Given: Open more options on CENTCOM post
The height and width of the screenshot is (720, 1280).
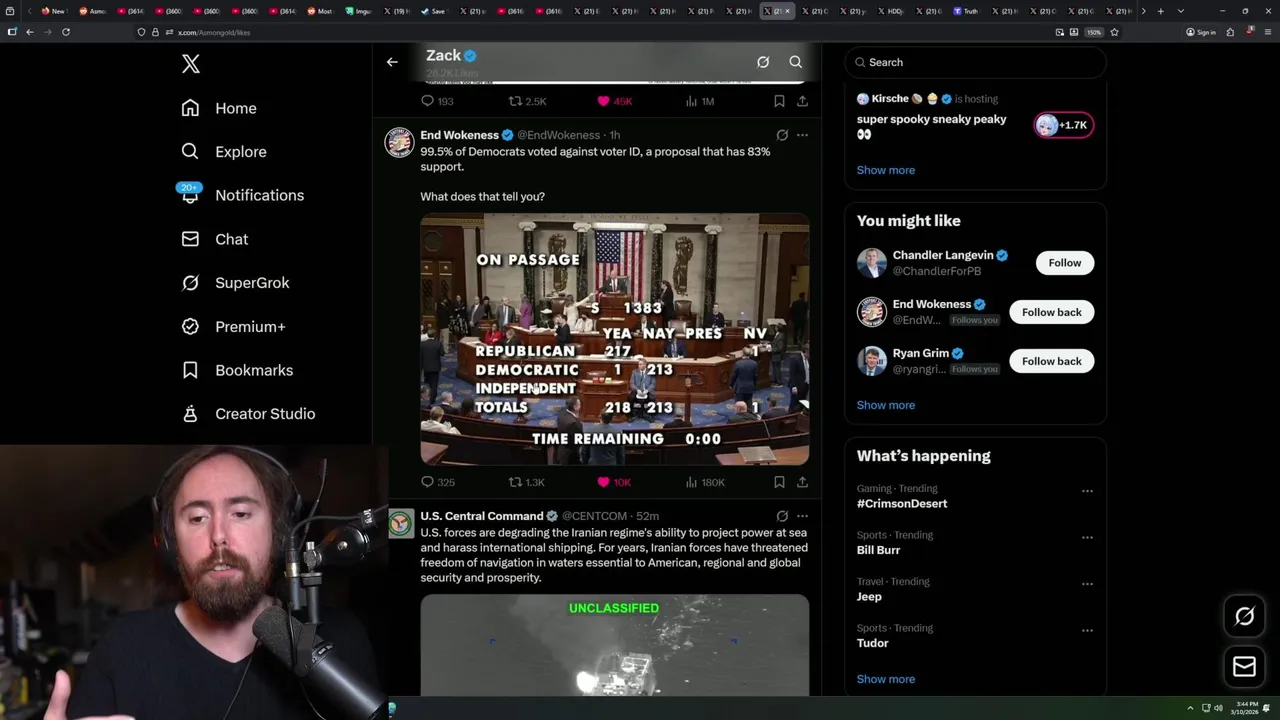Looking at the screenshot, I should 802,516.
